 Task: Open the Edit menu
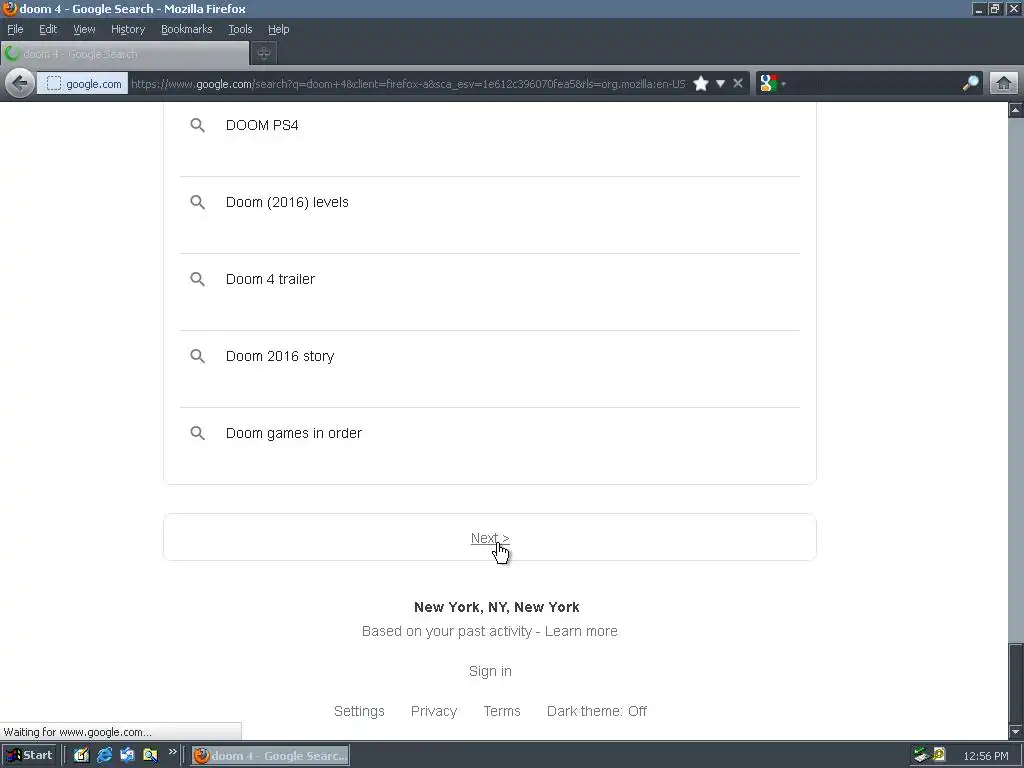click(x=48, y=29)
